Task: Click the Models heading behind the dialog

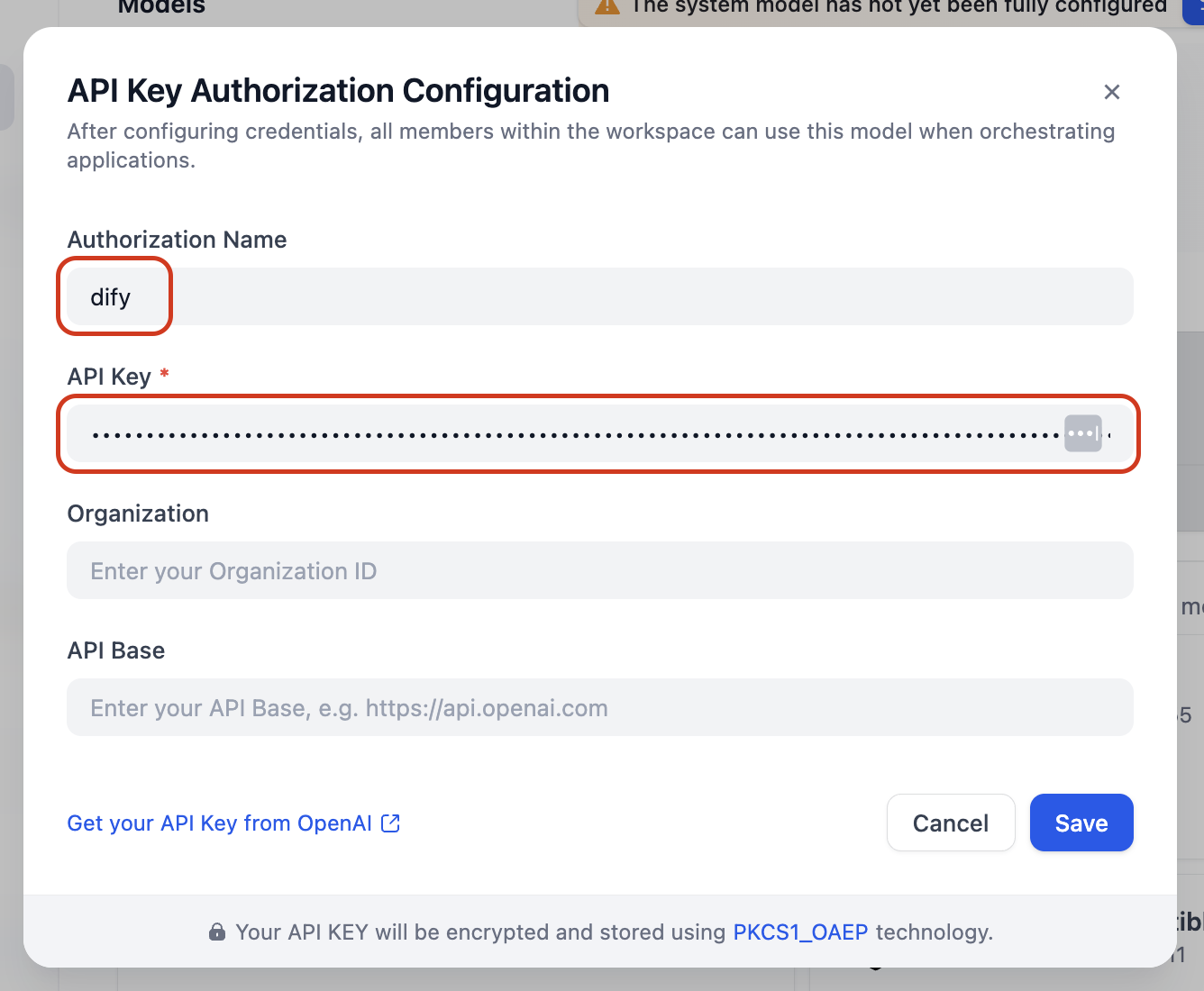Action: 162,7
